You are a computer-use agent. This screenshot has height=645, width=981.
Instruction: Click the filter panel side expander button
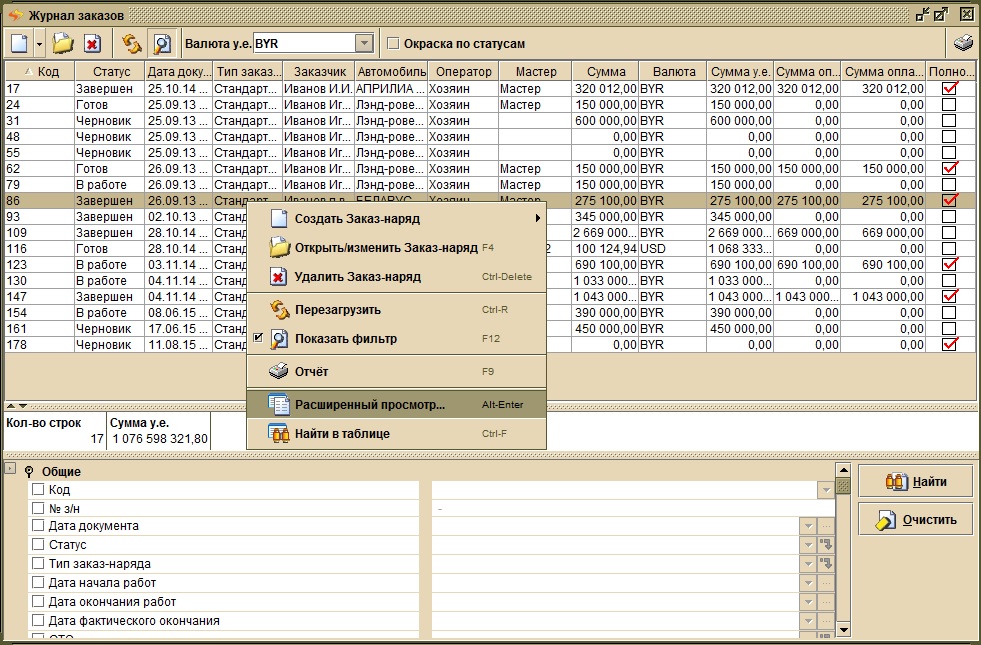[x=10, y=468]
